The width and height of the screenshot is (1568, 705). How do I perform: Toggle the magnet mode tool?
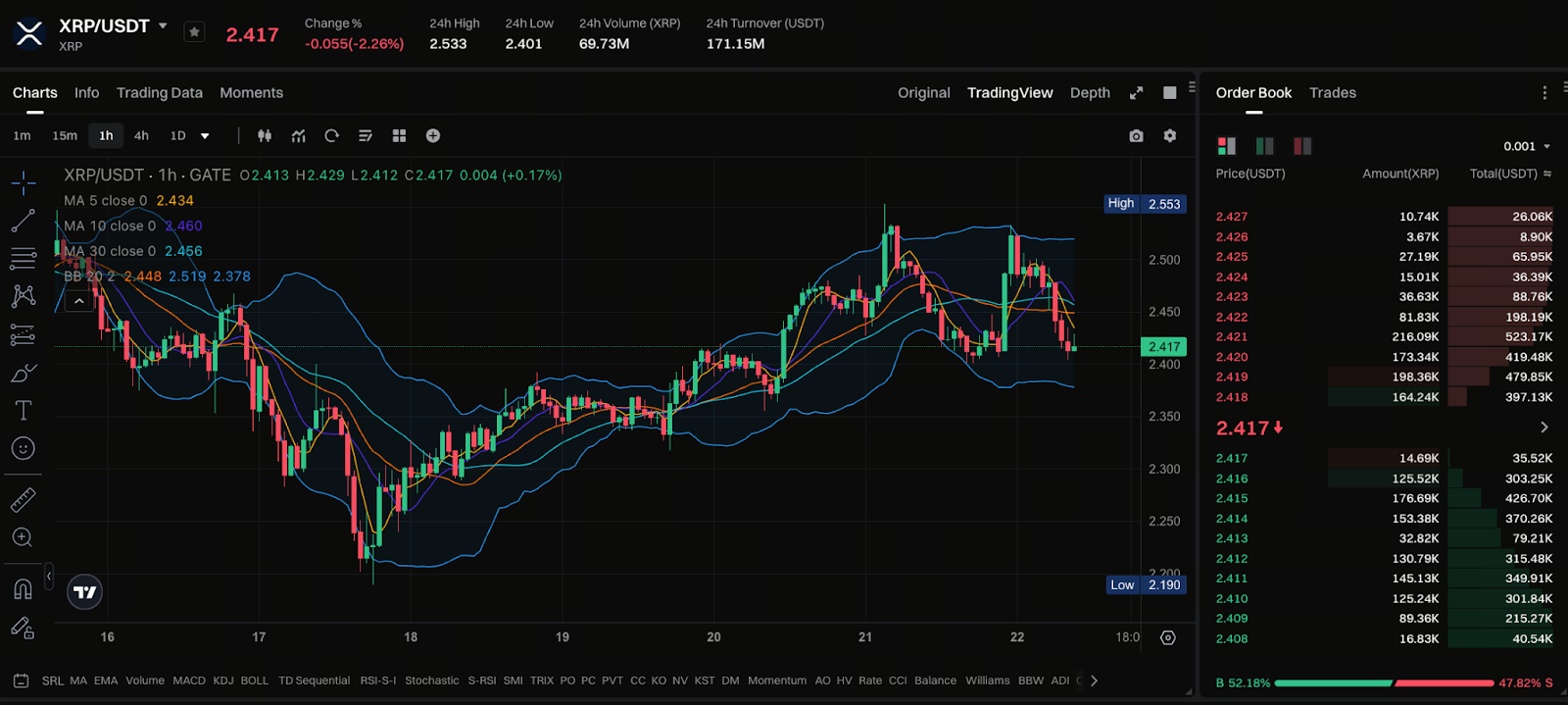(23, 588)
